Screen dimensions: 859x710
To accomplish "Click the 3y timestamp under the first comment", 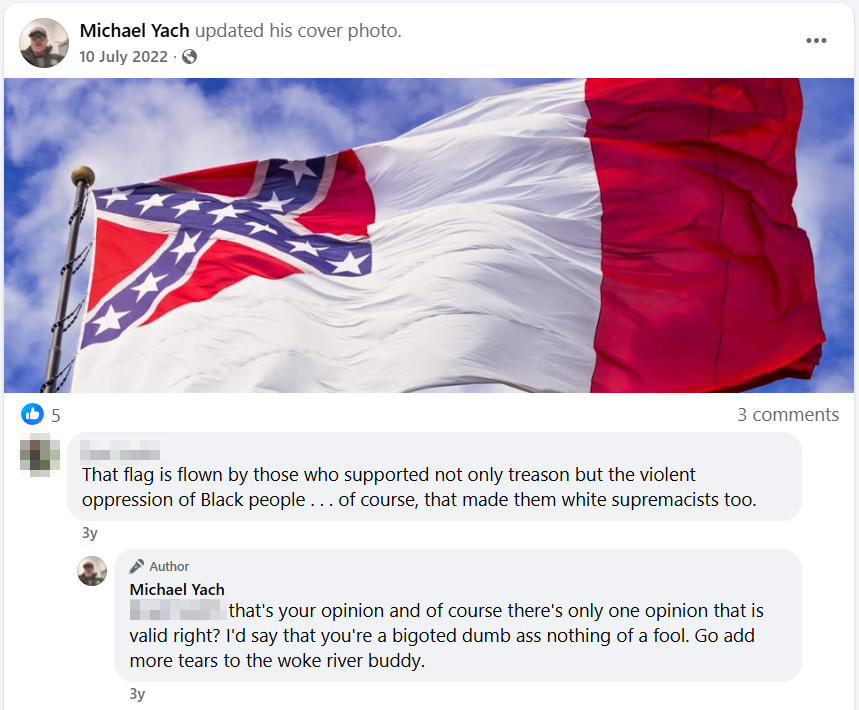I will [x=90, y=533].
